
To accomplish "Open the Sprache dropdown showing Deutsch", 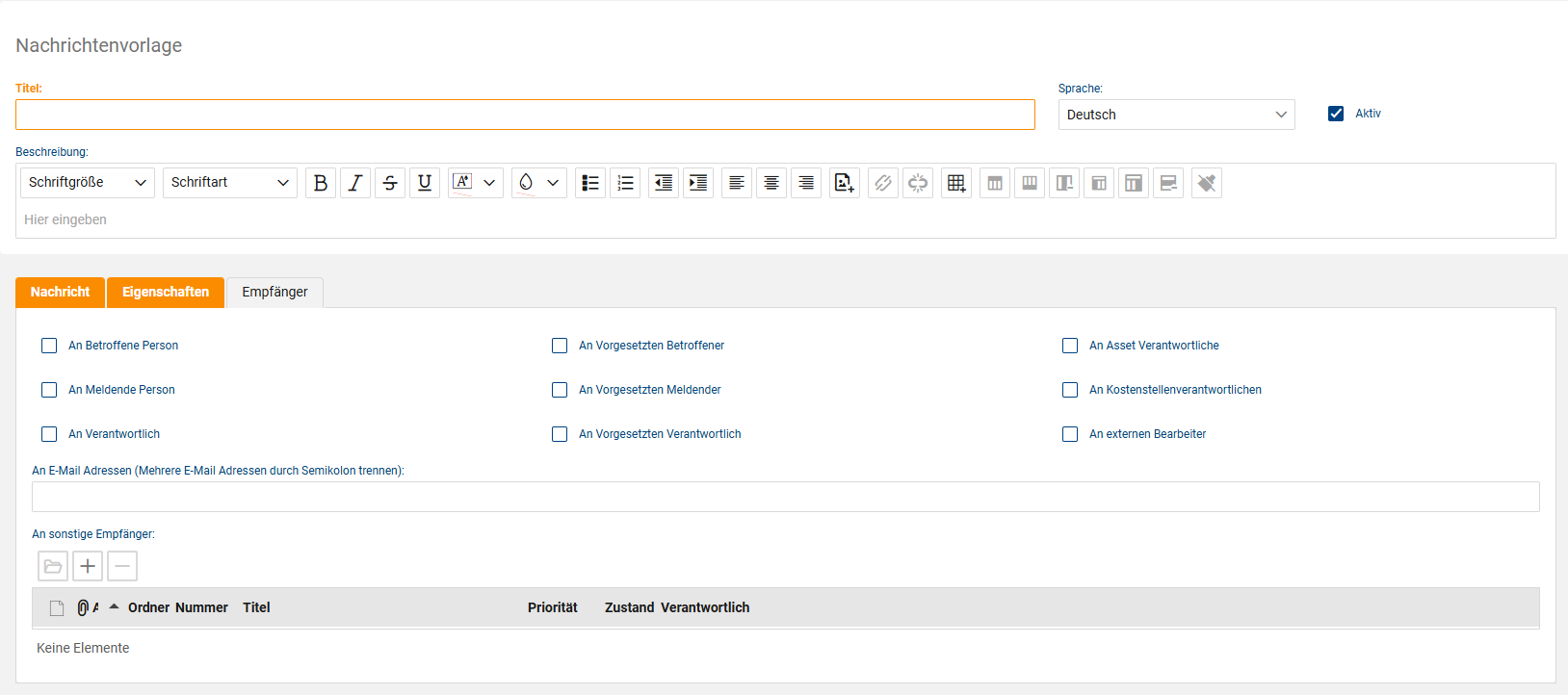I will tap(1176, 115).
